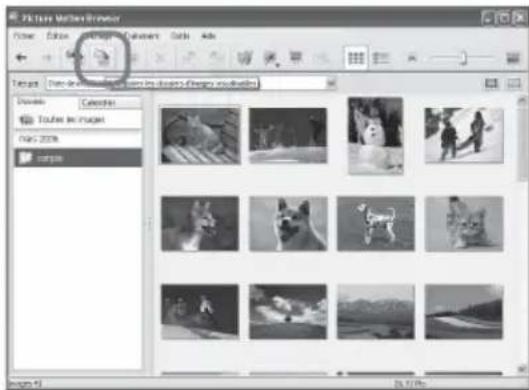Image resolution: width=529 pixels, height=390 pixels.
Task: Select the front-facing Shiba dog thumbnail
Action: coord(288,224)
